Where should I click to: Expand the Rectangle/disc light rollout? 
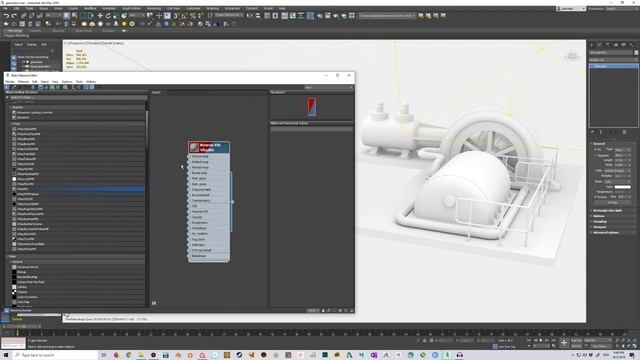[613, 211]
